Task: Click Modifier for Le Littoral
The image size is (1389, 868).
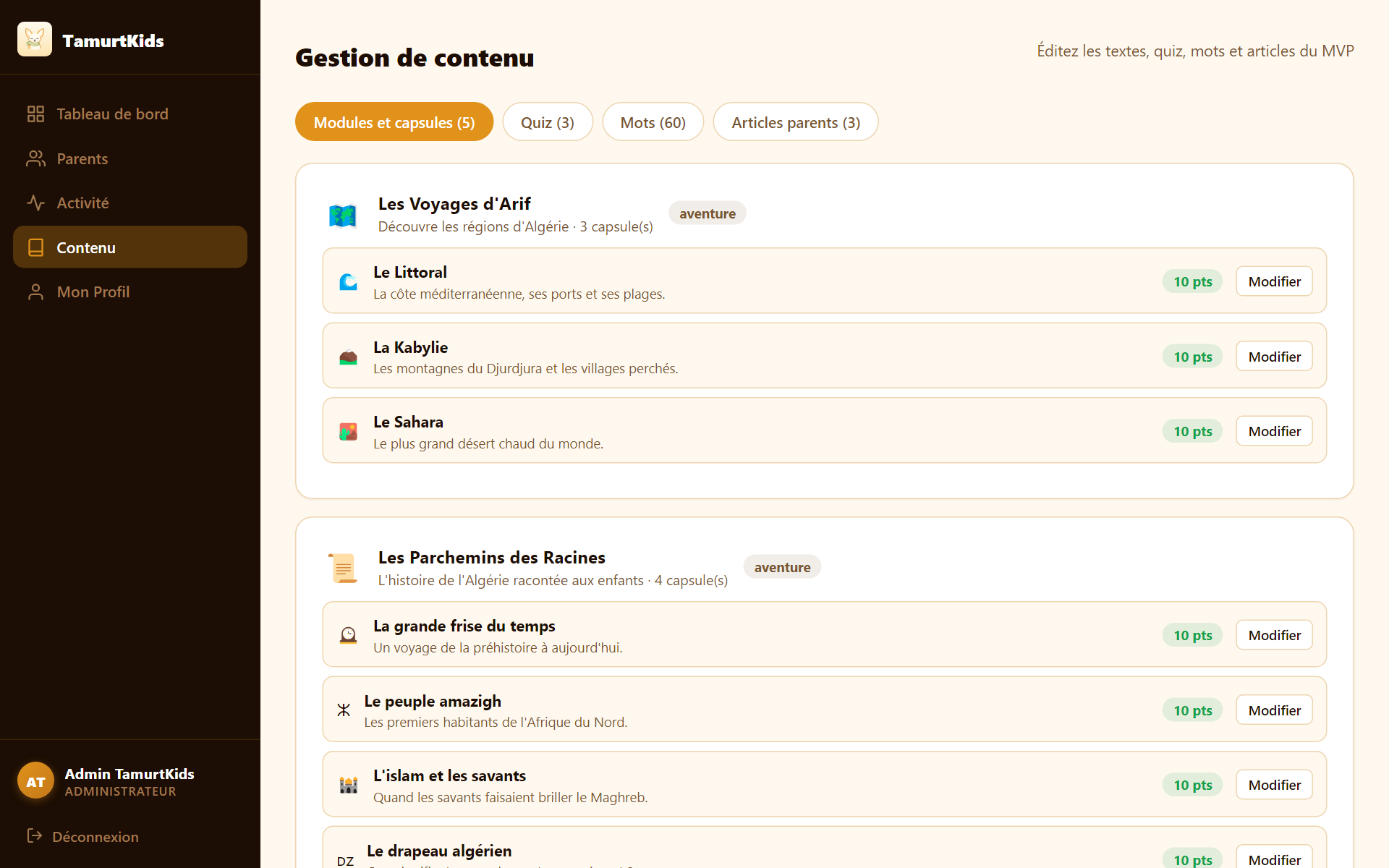Action: 1274,281
